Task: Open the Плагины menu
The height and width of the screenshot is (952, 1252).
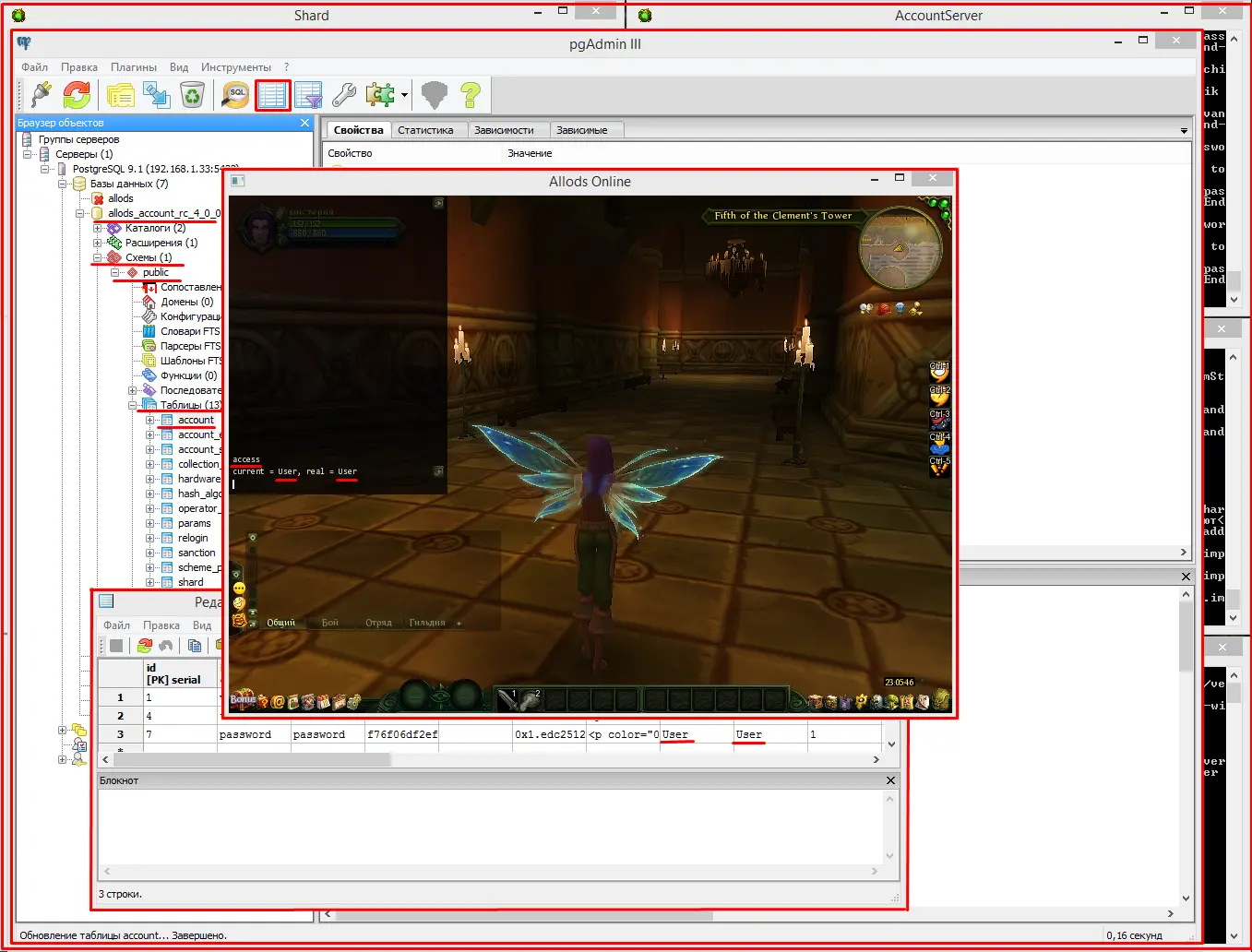Action: point(134,67)
